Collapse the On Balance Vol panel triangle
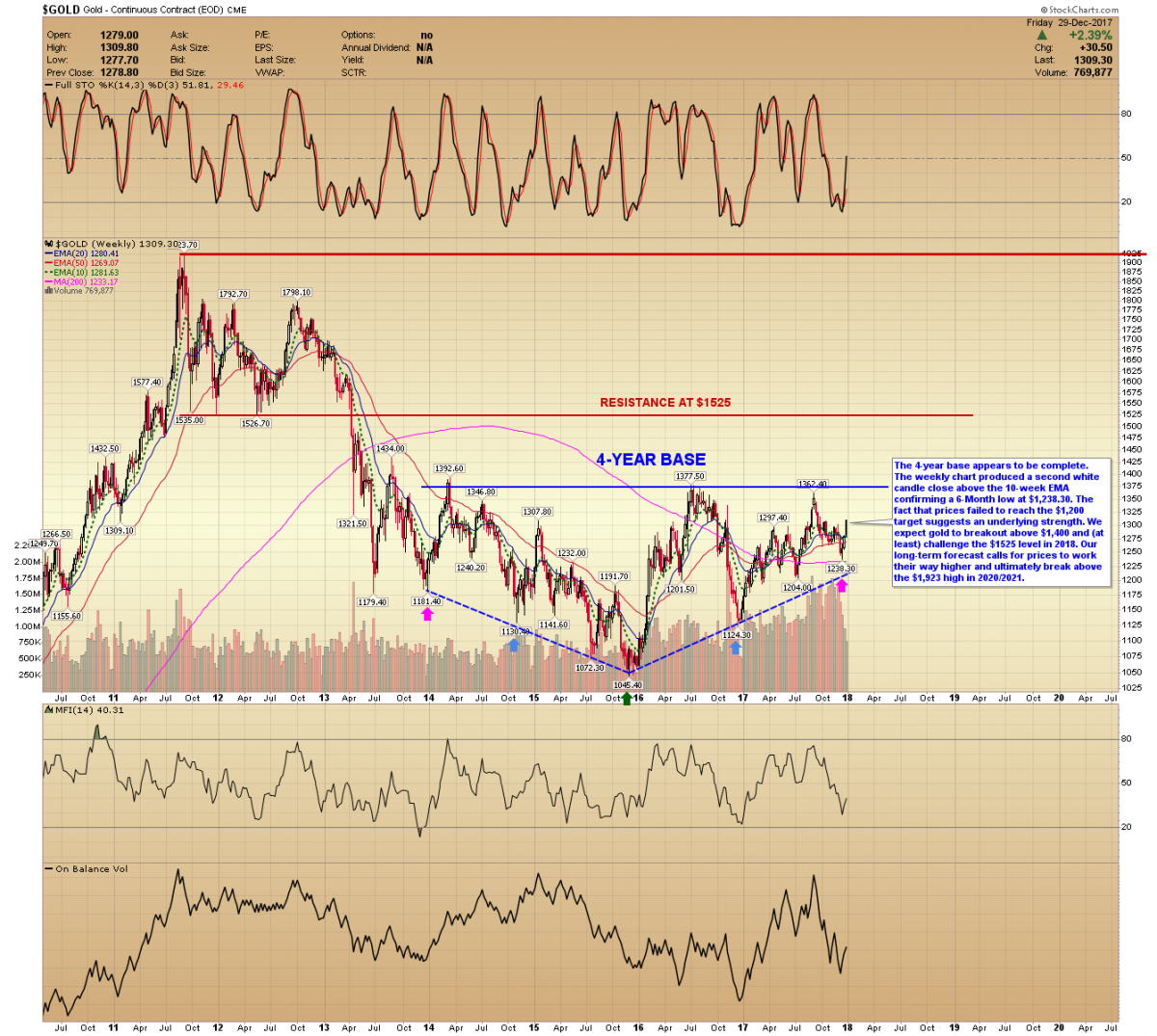Screen dimensions: 1157x1036 48,869
